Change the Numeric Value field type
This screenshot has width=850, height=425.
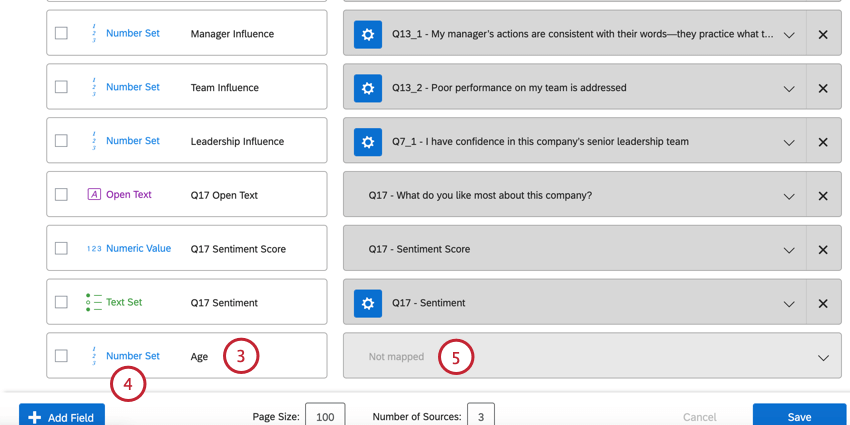[130, 249]
